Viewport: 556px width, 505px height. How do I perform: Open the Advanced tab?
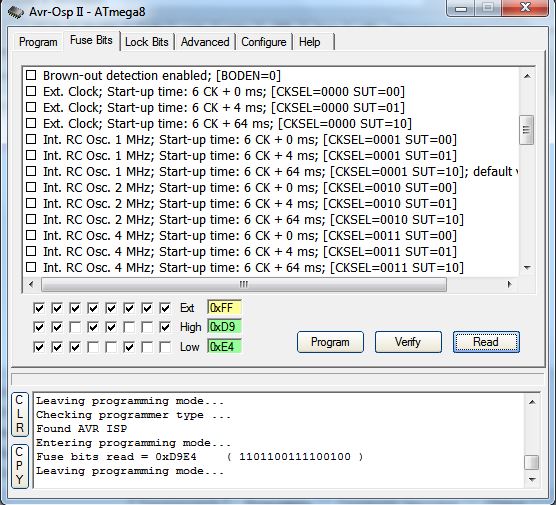[x=205, y=42]
